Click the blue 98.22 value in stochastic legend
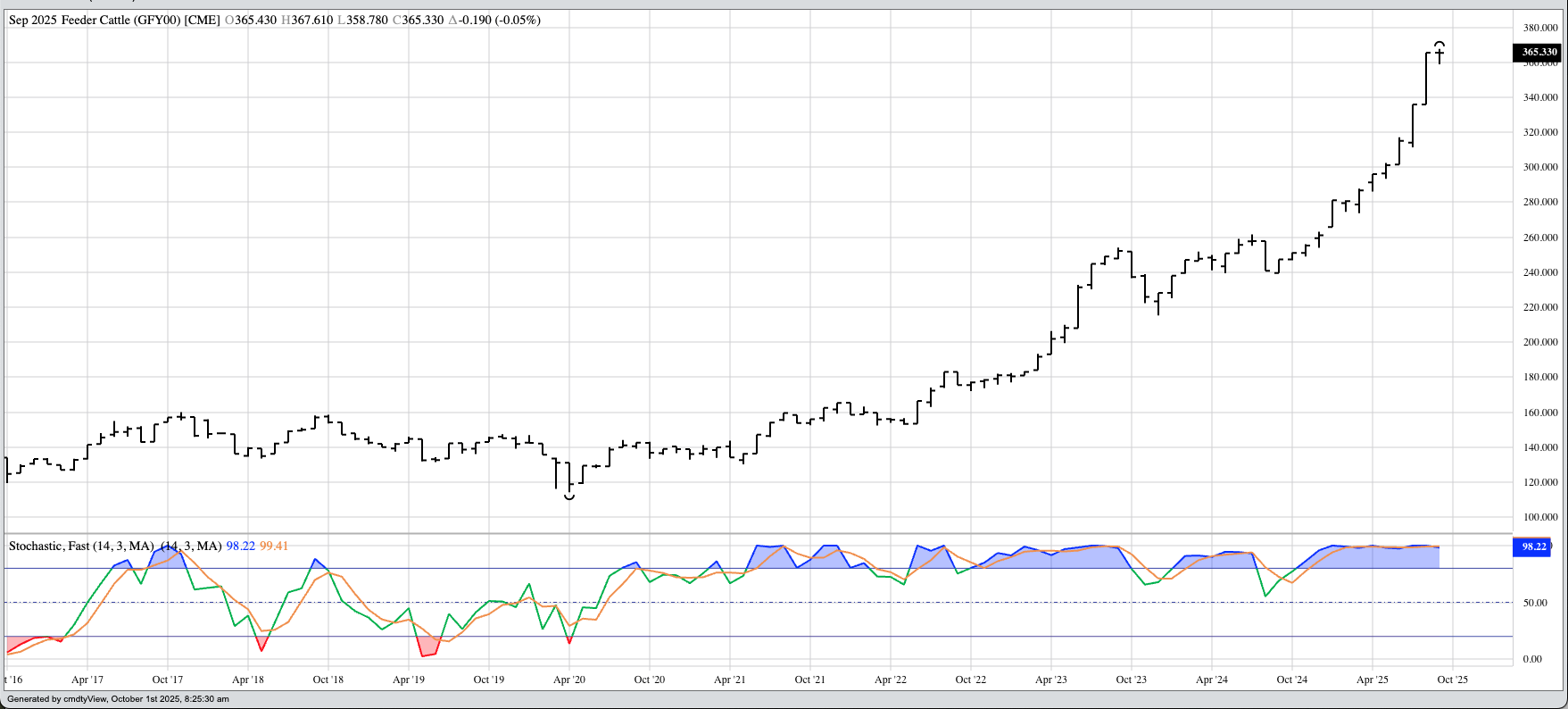 click(240, 546)
